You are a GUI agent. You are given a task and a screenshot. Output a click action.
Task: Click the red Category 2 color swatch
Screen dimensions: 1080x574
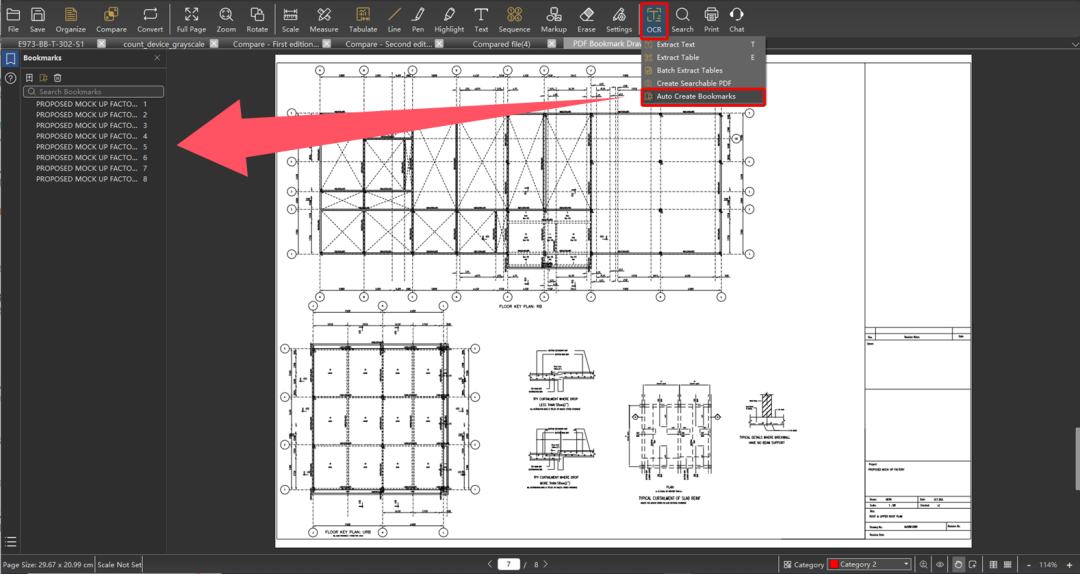click(833, 564)
